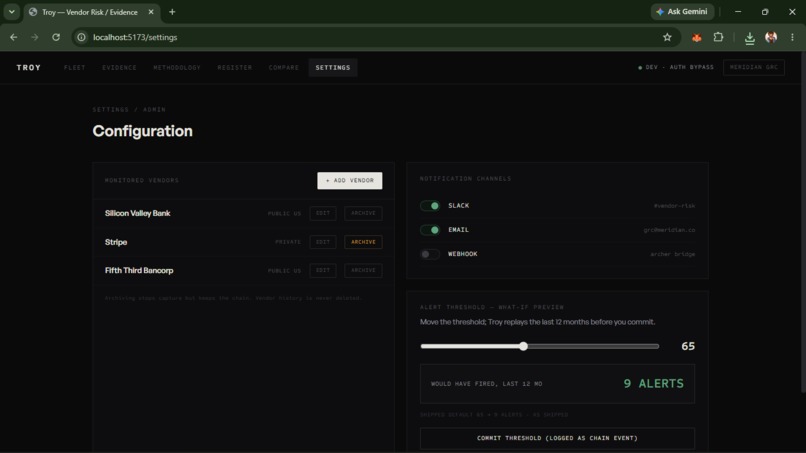Click the 9 ALERTS value
The width and height of the screenshot is (806, 453).
point(653,384)
